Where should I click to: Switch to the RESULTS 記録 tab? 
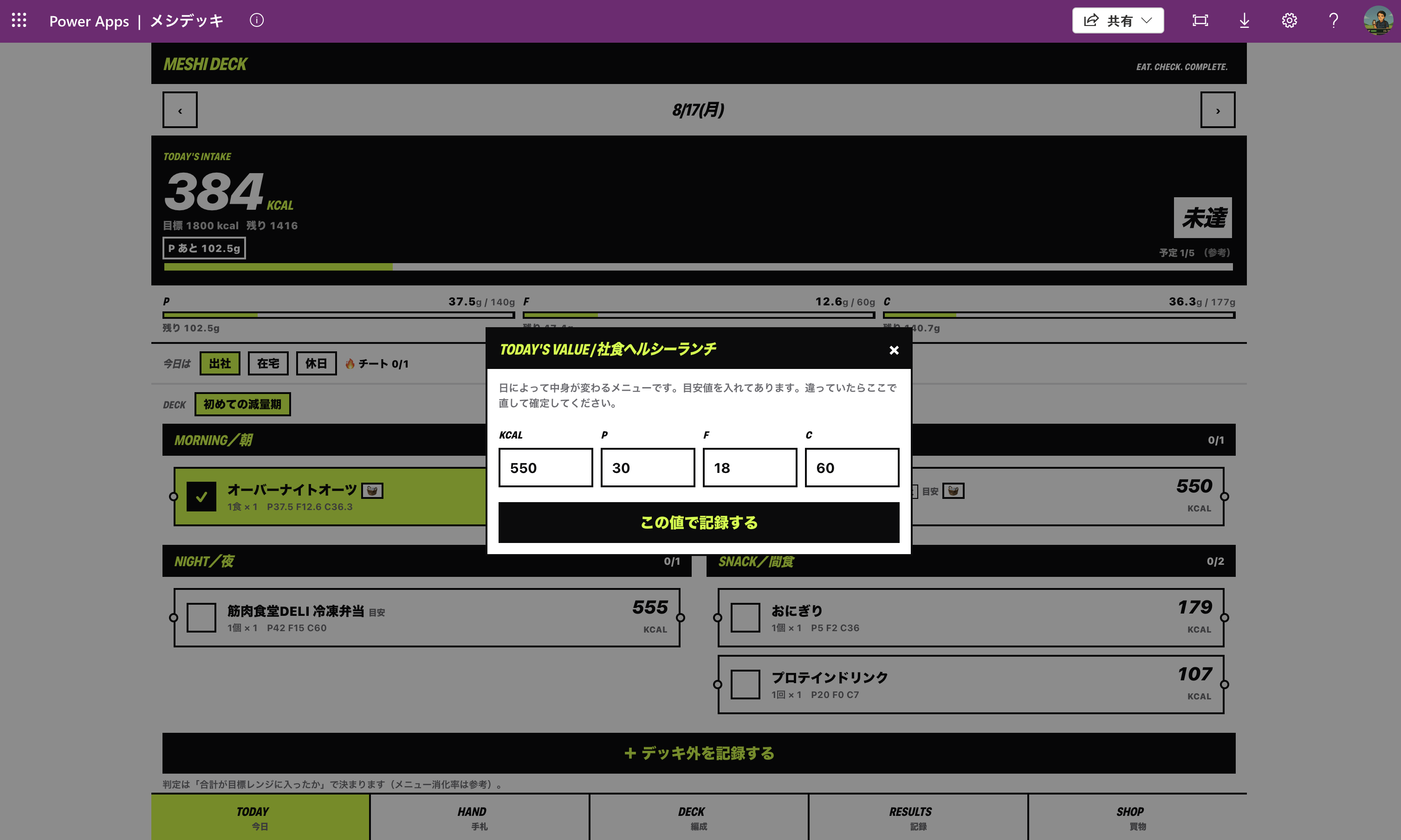(918, 817)
